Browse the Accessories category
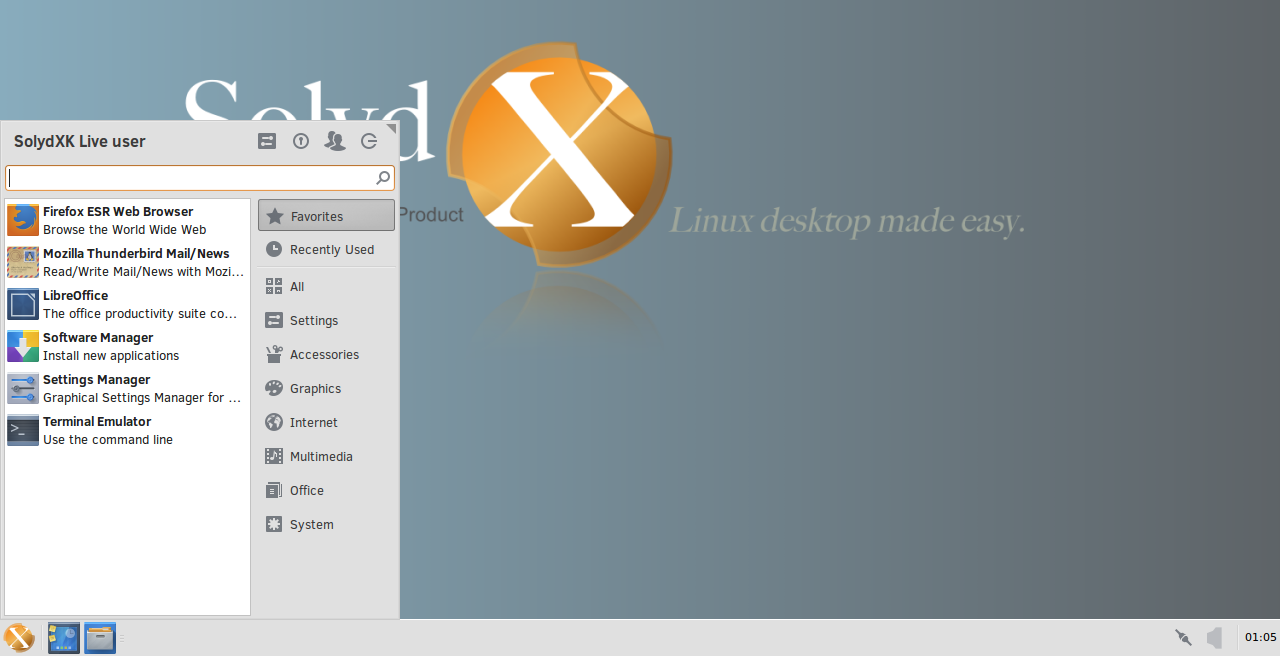Screen dimensions: 1280x656 pos(326,354)
